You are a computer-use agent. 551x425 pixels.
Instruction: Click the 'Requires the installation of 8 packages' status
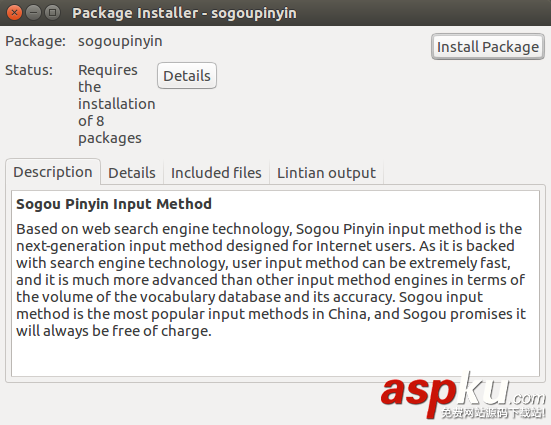pos(116,104)
